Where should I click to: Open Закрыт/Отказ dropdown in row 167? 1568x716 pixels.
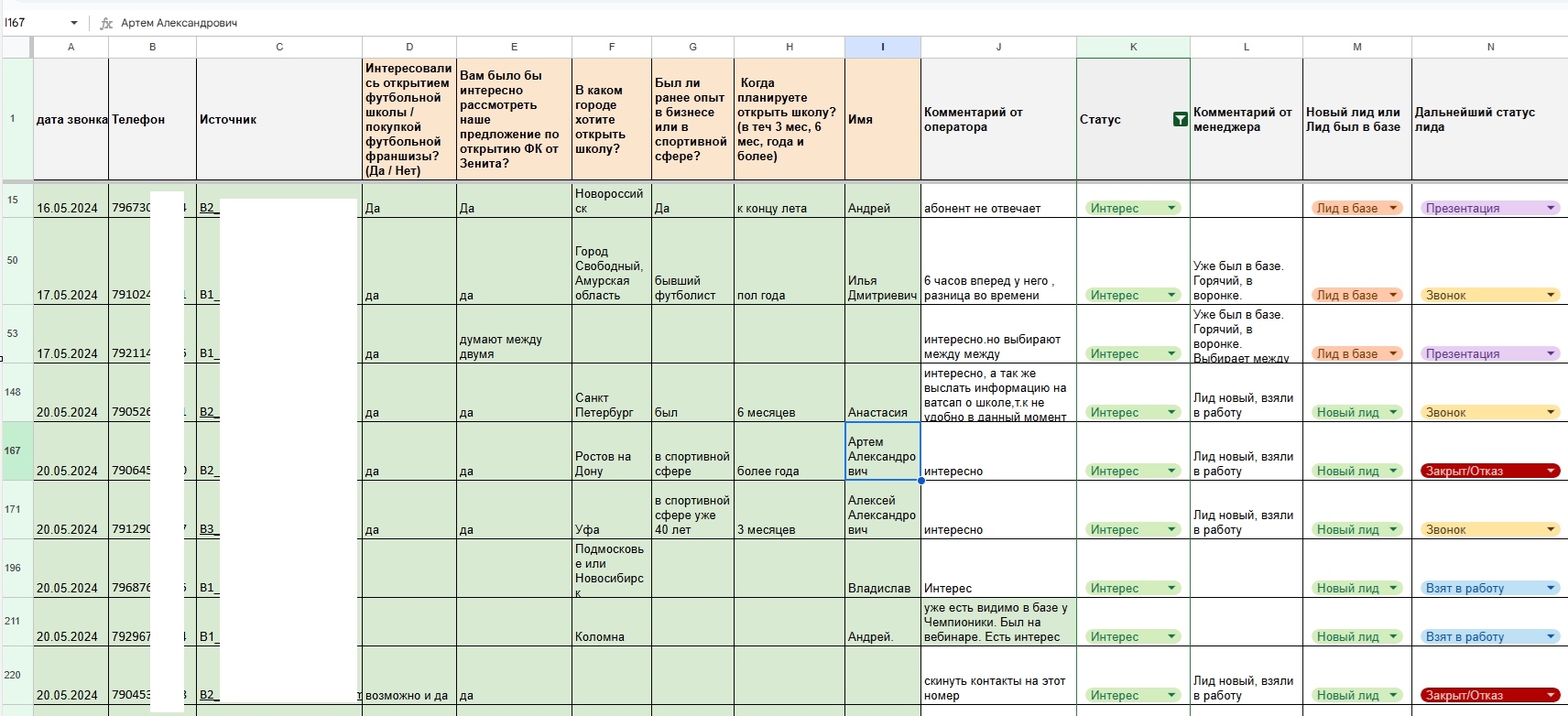click(1550, 472)
